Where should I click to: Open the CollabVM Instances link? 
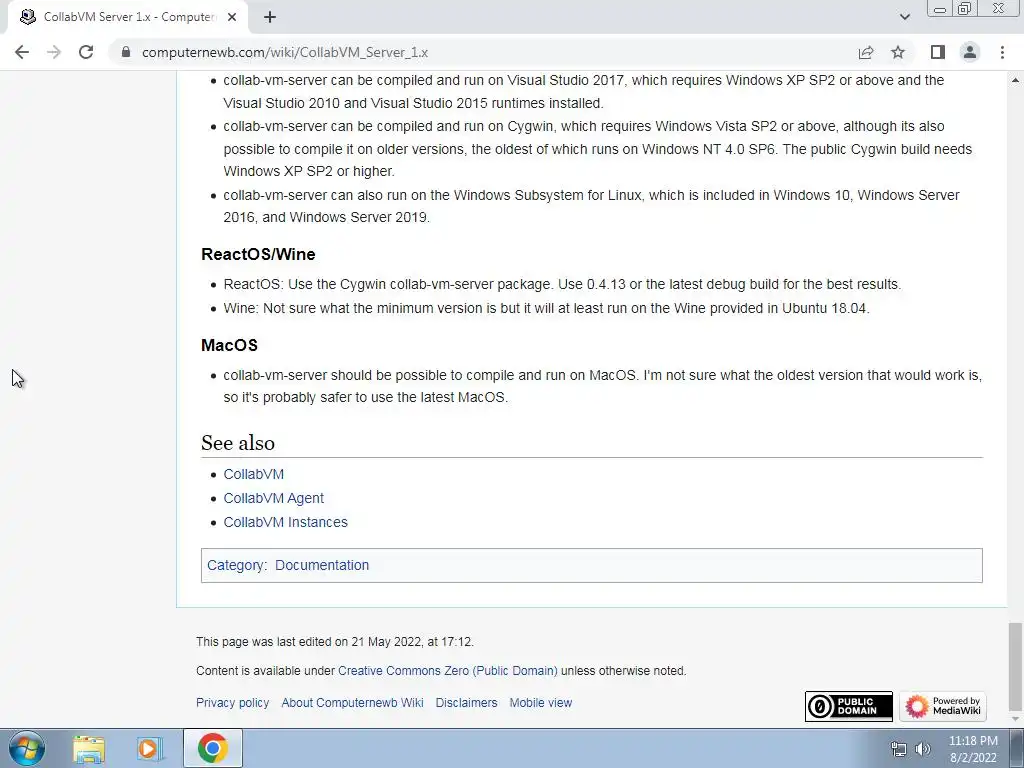(285, 522)
